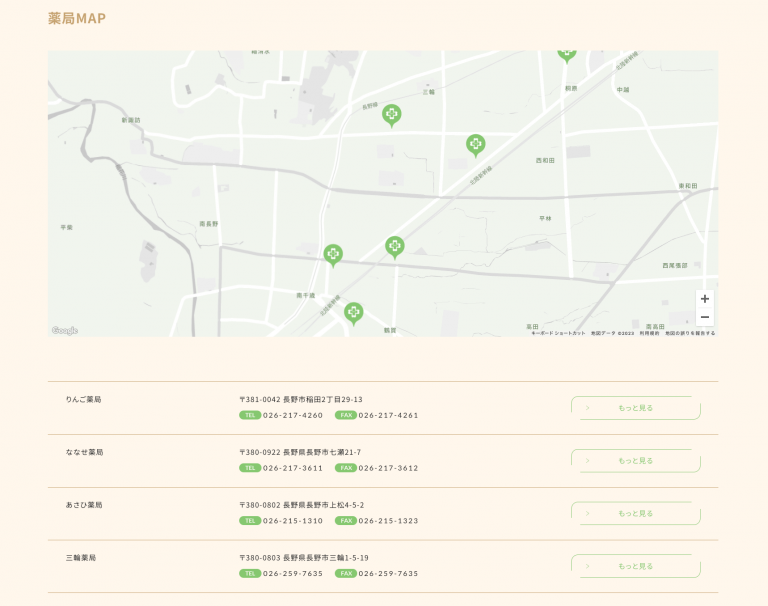Open 利用規約 link in map footer

coord(650,333)
